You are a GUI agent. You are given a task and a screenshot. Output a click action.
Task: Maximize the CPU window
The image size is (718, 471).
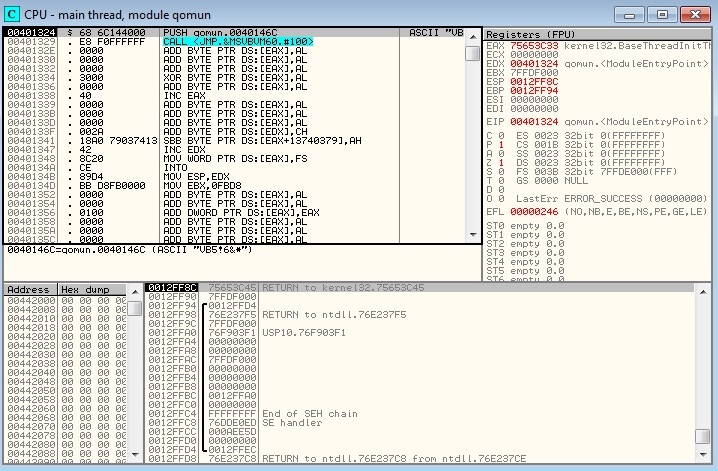[x=662, y=14]
